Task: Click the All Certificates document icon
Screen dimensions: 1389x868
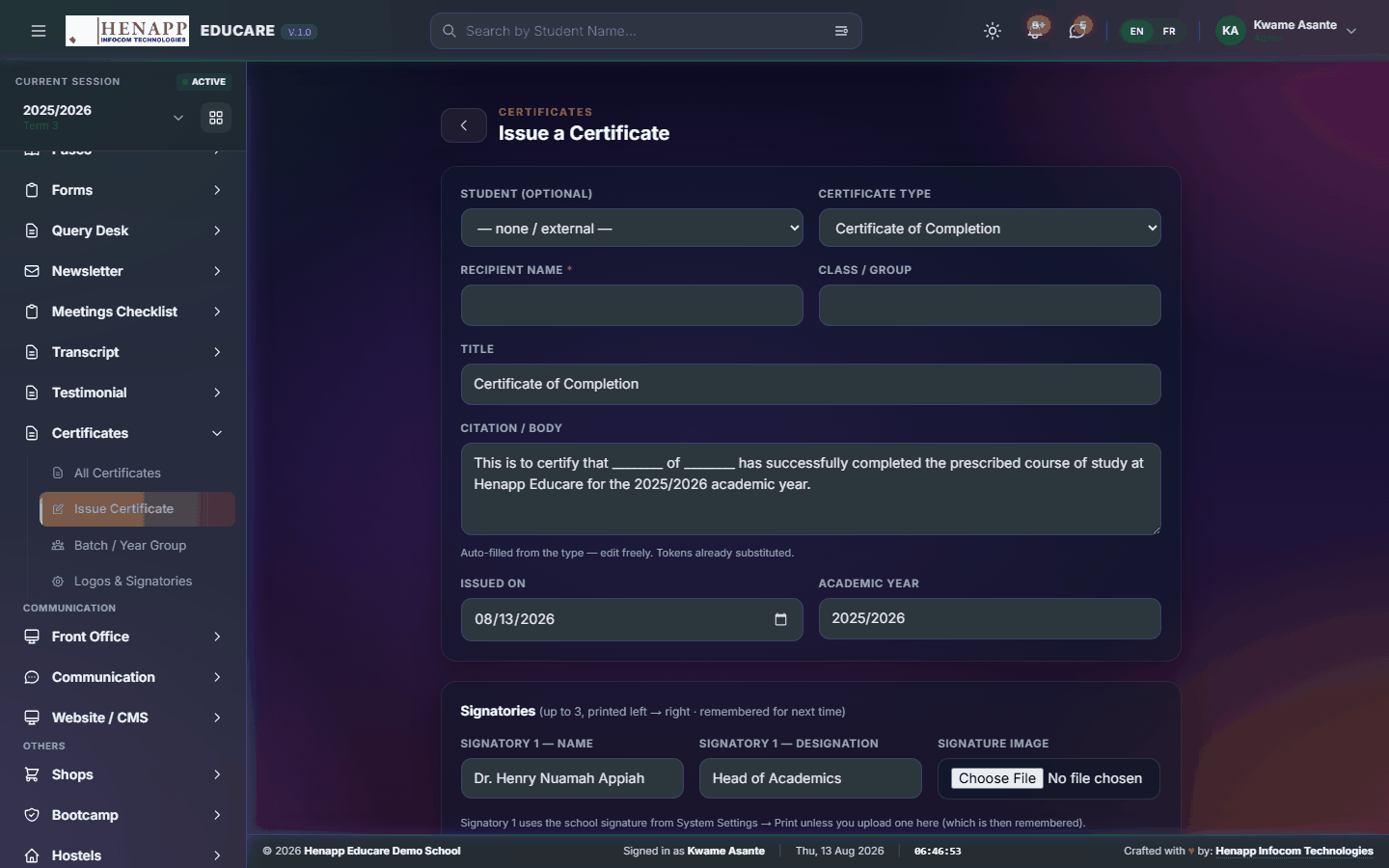Action: 58,473
